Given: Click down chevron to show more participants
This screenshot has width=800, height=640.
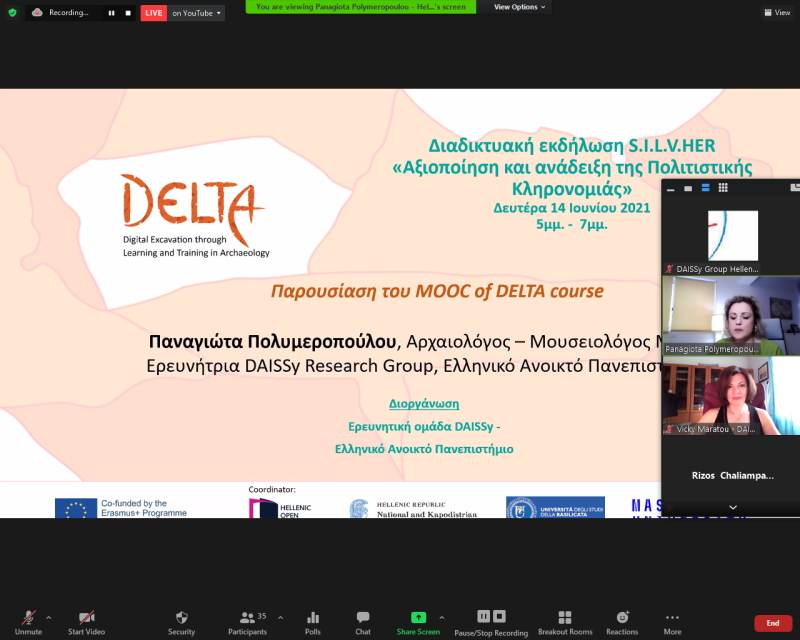Looking at the screenshot, I should pyautogui.click(x=733, y=507).
